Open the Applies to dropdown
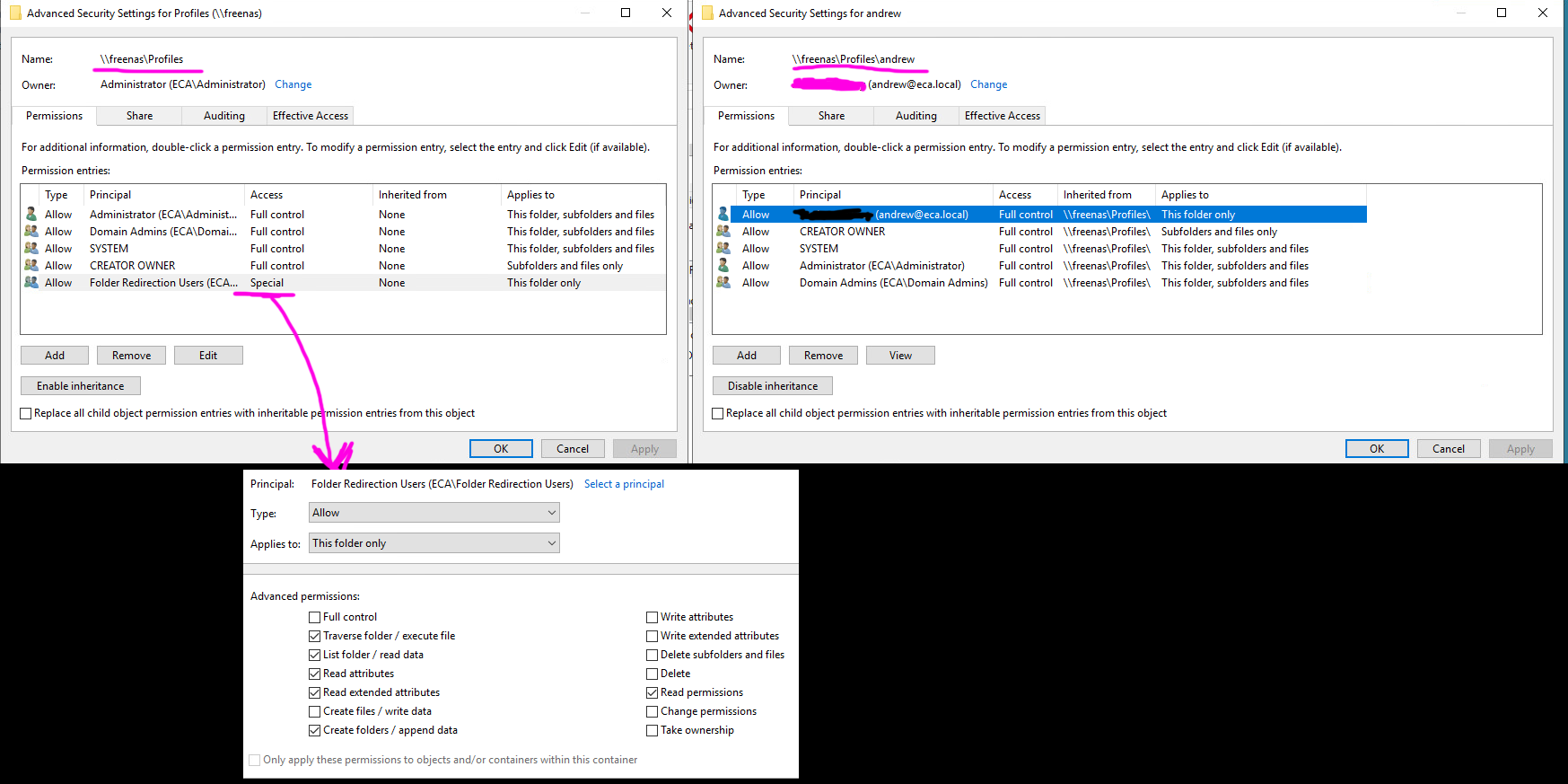1568x784 pixels. coord(434,543)
